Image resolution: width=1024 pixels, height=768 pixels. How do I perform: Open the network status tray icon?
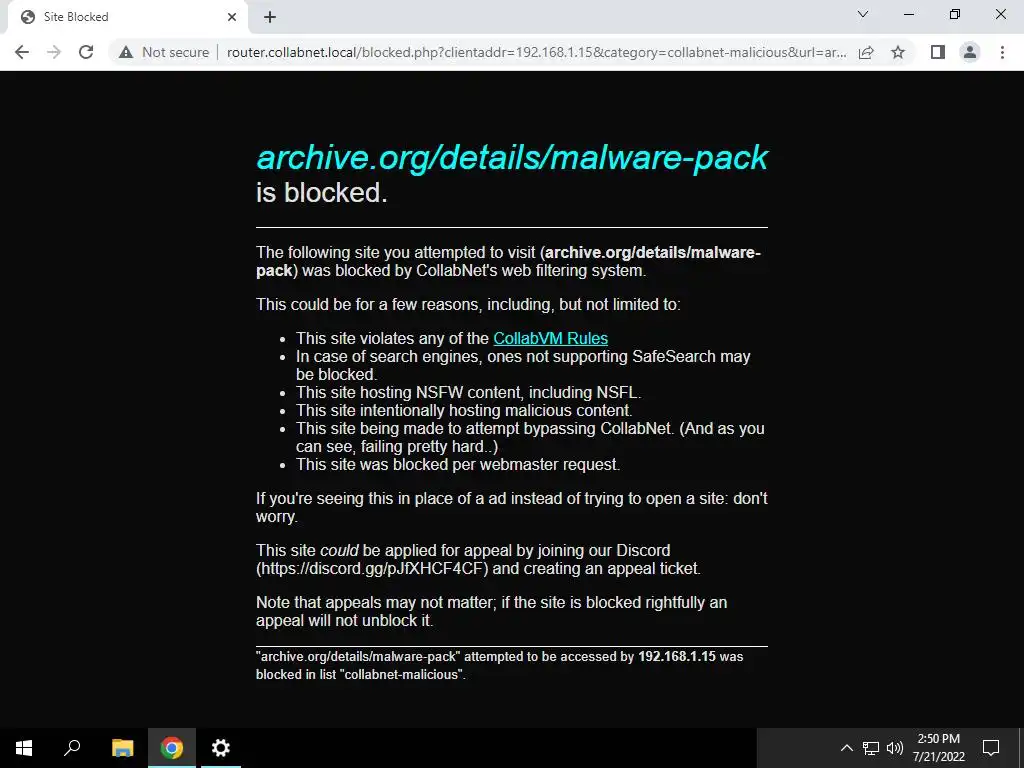(x=871, y=748)
